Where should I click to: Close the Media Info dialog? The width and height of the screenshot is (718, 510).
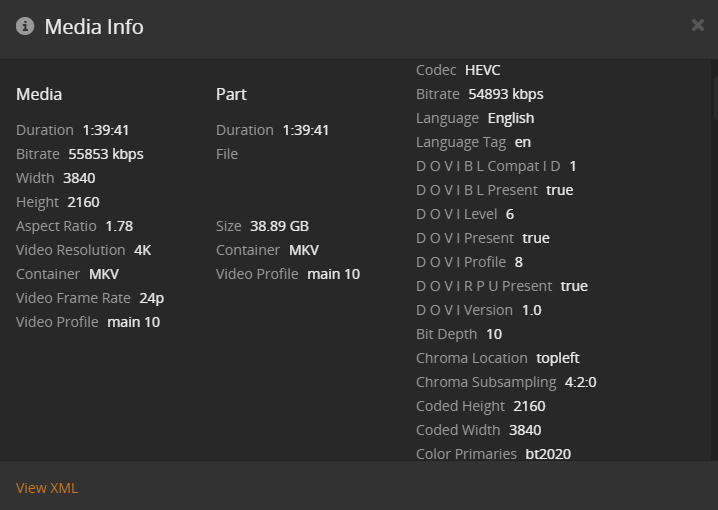point(697,25)
